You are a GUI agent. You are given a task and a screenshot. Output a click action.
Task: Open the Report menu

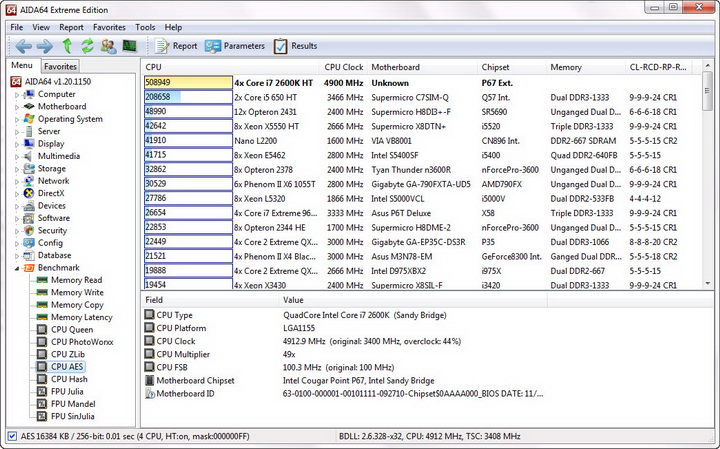click(x=71, y=27)
